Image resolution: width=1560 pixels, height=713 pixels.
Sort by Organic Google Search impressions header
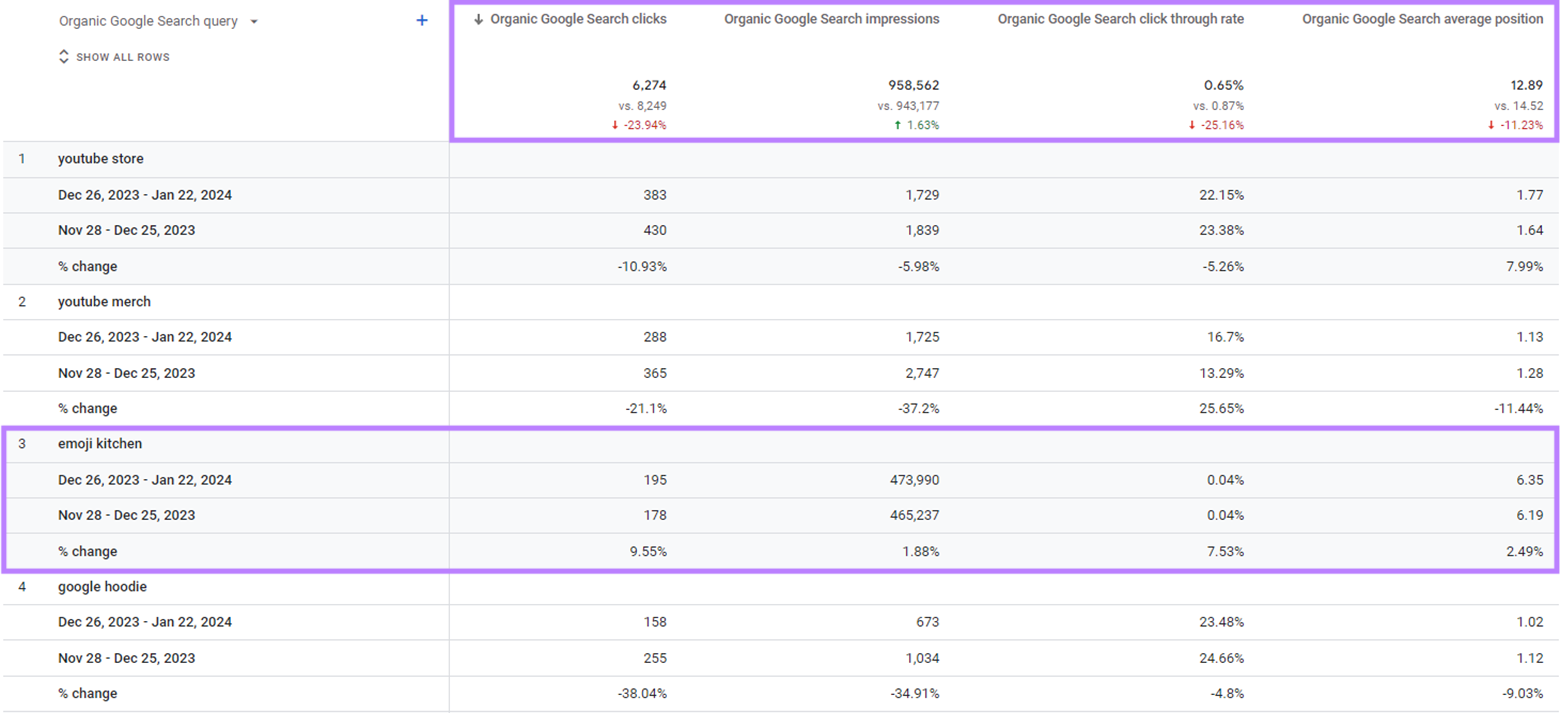coord(831,18)
